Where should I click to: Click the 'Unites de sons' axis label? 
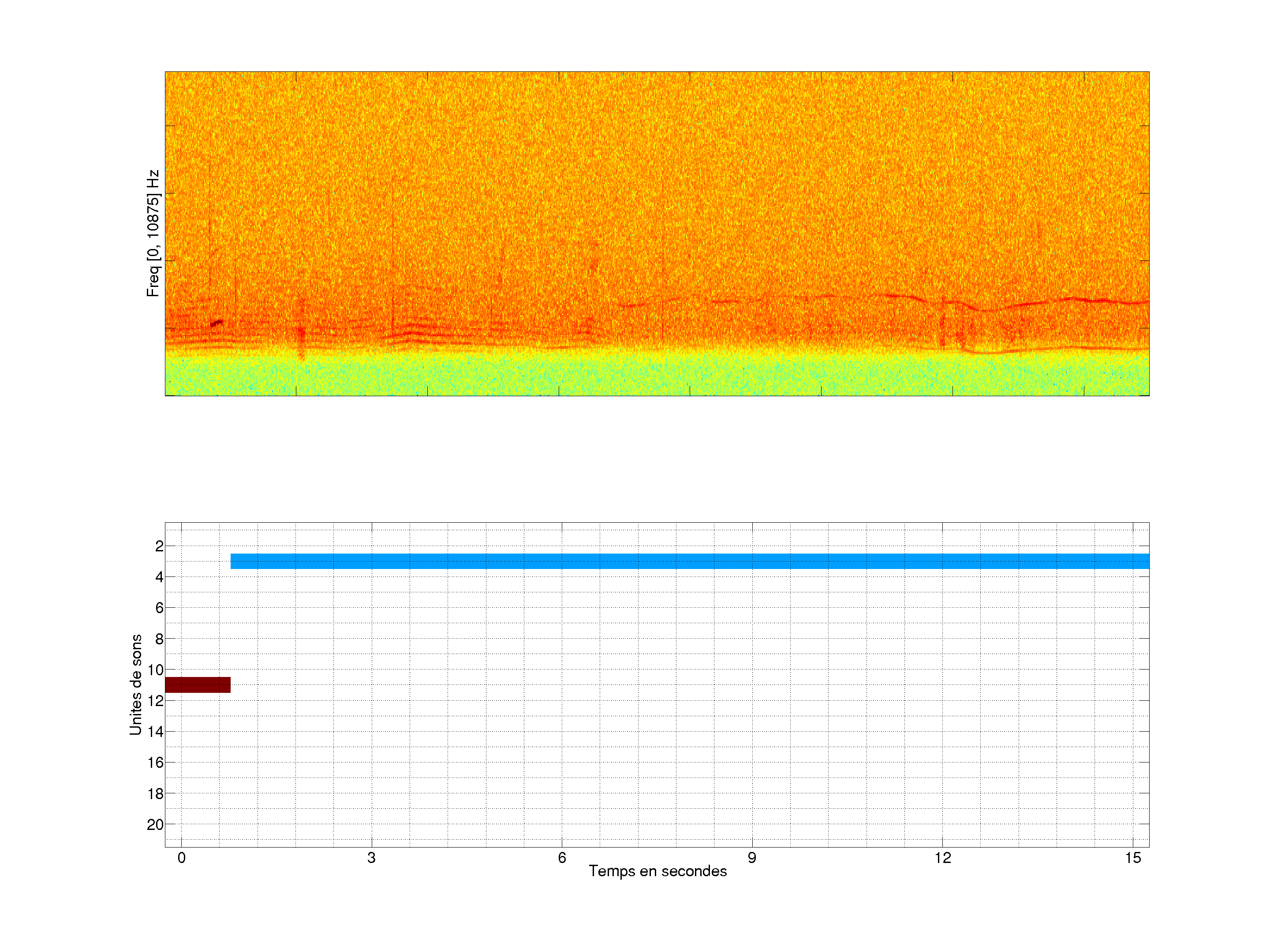(x=135, y=684)
